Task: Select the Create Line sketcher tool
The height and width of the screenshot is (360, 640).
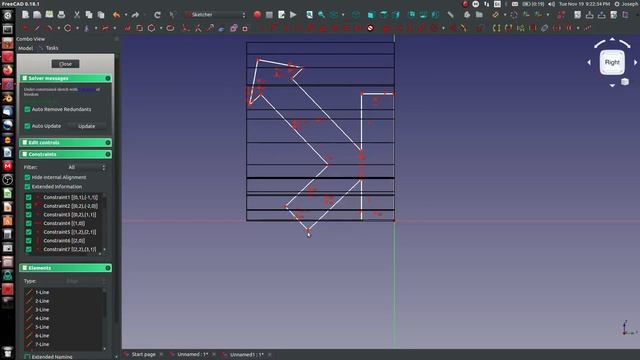Action: [37, 28]
